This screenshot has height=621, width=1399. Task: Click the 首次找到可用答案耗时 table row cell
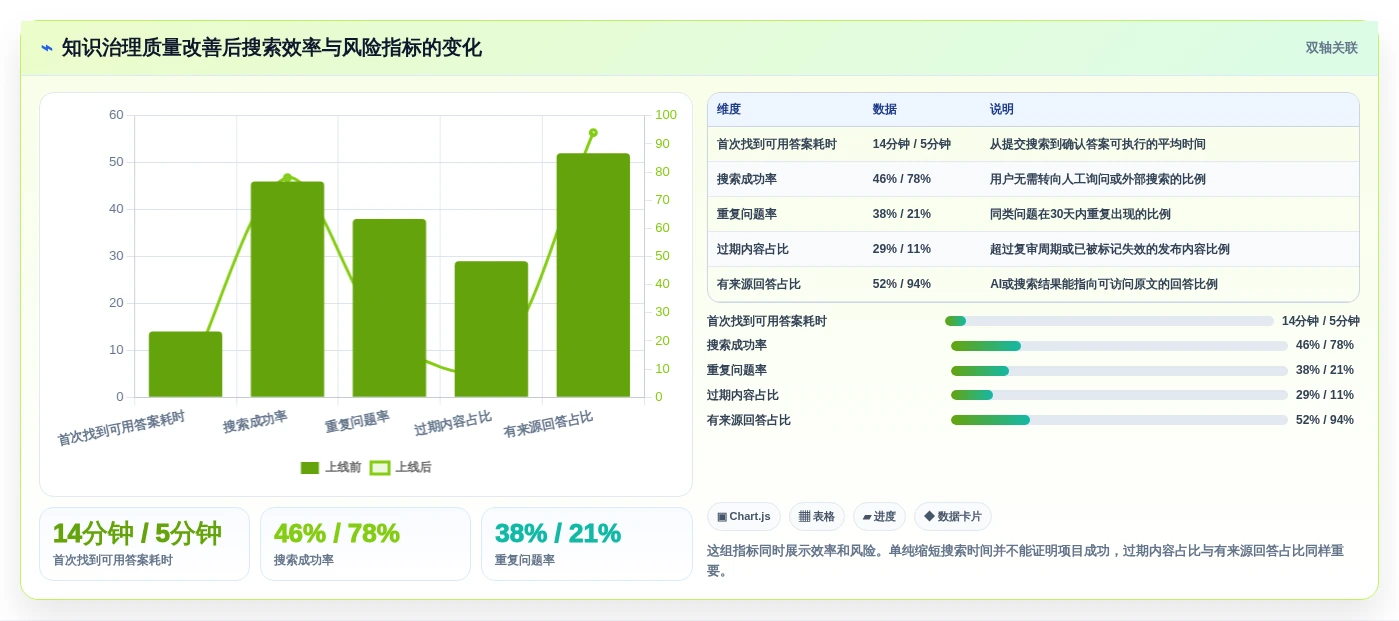click(777, 144)
